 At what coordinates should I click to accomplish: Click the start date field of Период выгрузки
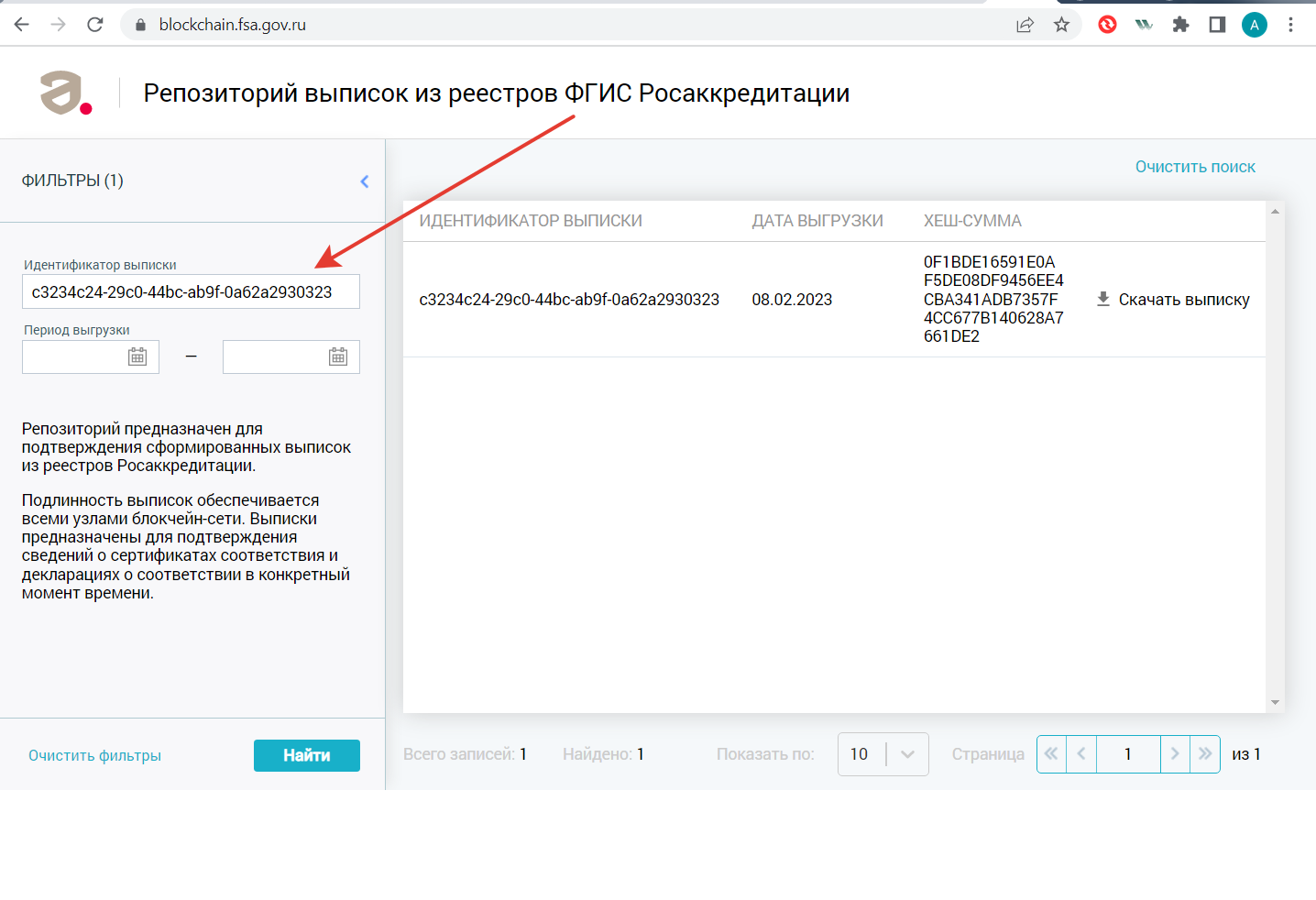tap(91, 357)
